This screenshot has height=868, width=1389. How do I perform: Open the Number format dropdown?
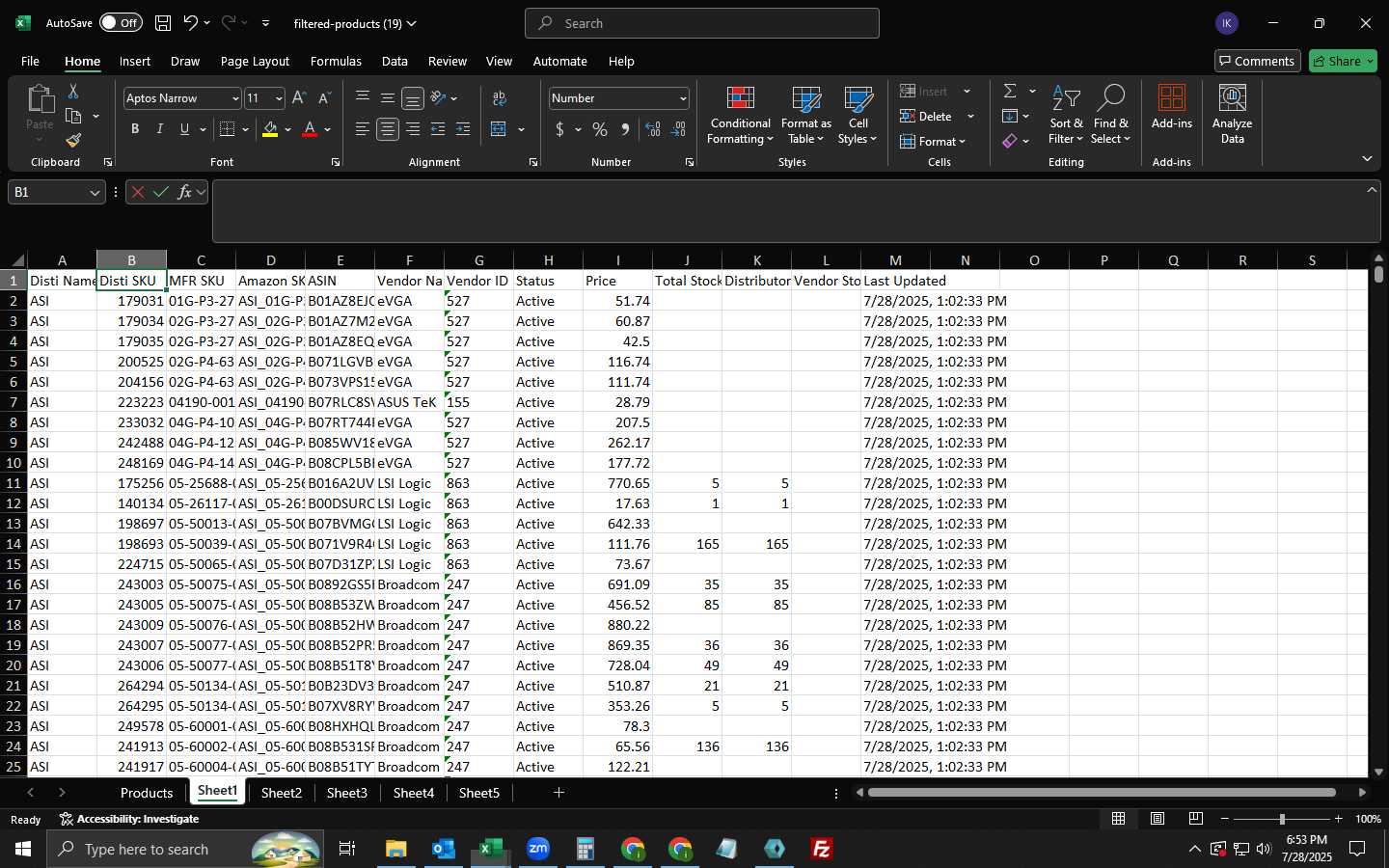[683, 98]
